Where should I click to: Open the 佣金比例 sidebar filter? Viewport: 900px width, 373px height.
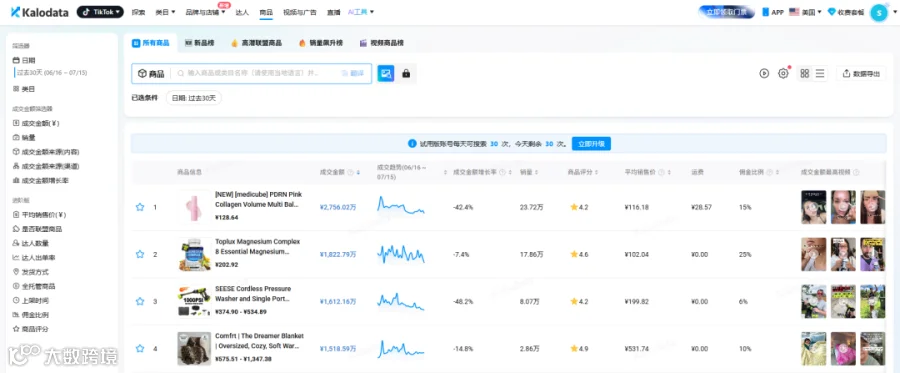30,315
